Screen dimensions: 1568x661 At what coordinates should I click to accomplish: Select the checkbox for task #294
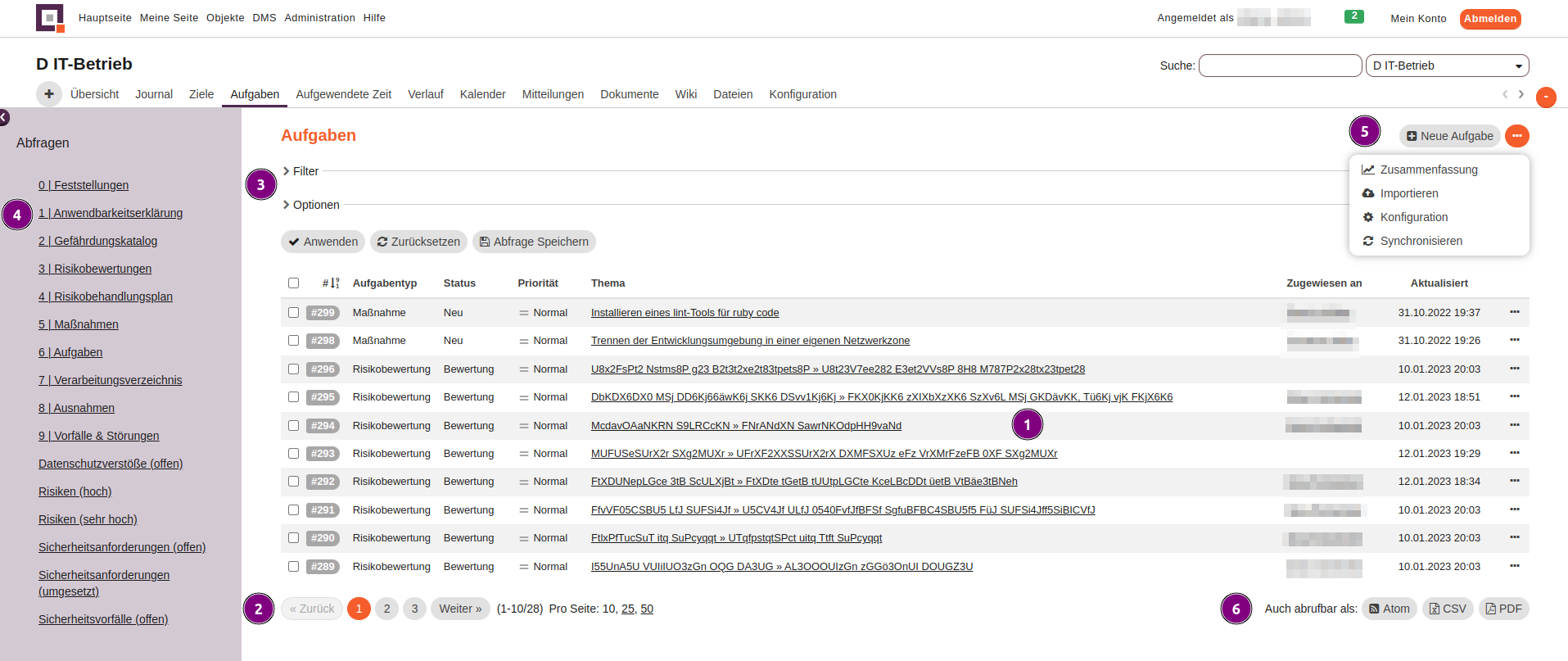[x=293, y=426]
